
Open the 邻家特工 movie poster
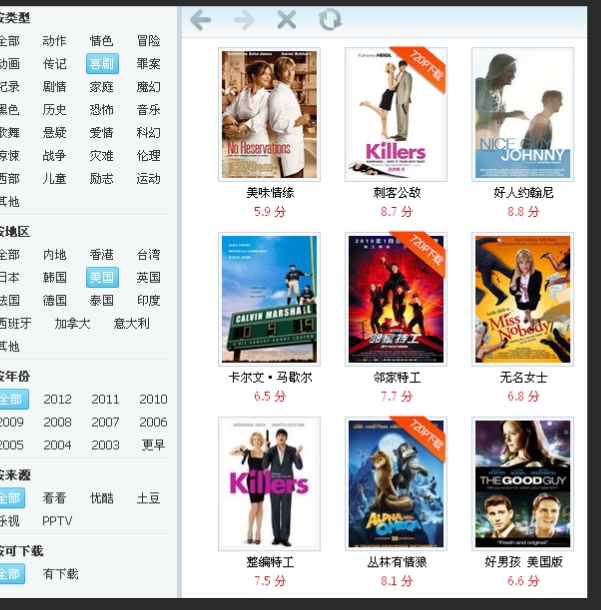tap(396, 299)
